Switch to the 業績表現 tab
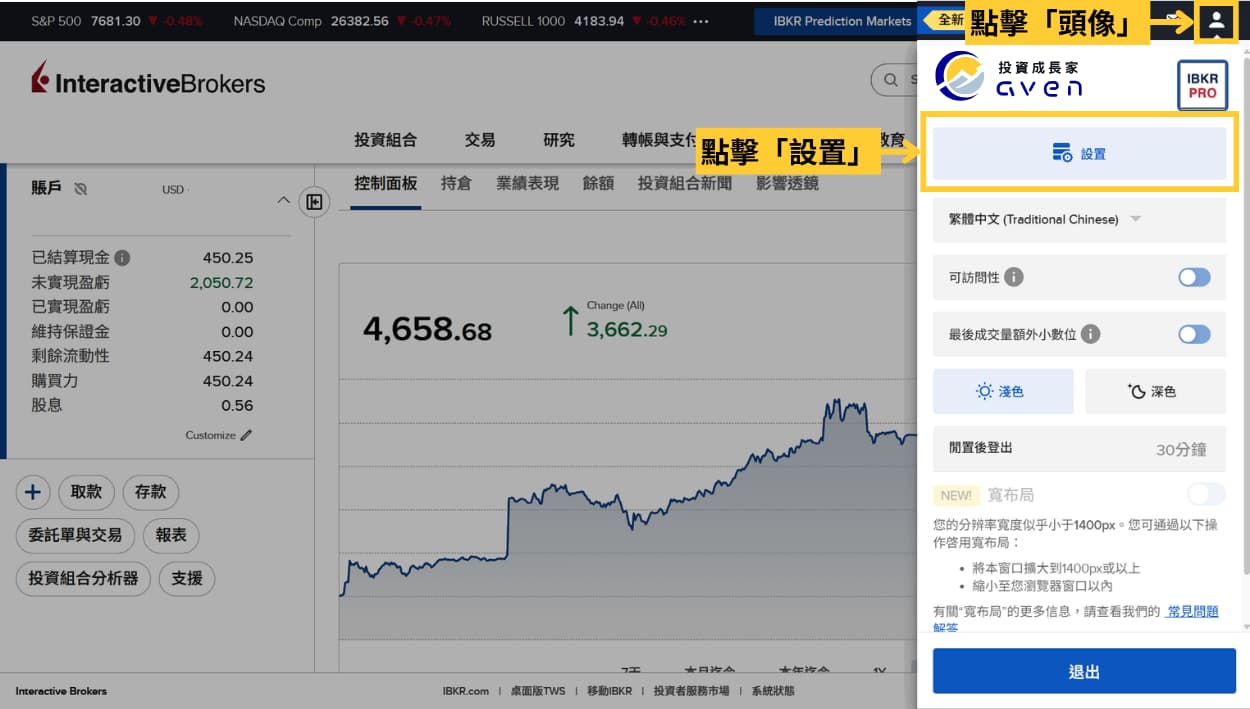 527,183
